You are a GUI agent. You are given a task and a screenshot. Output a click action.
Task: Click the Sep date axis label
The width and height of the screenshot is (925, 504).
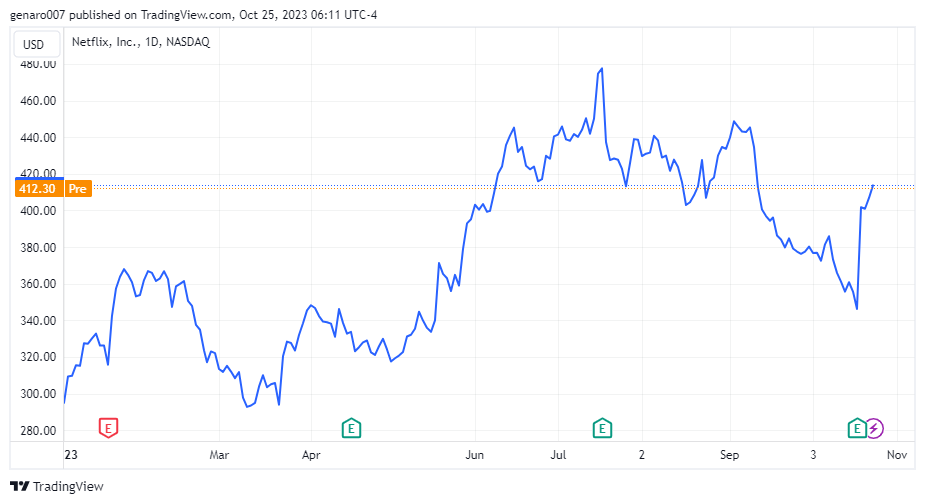pyautogui.click(x=729, y=455)
